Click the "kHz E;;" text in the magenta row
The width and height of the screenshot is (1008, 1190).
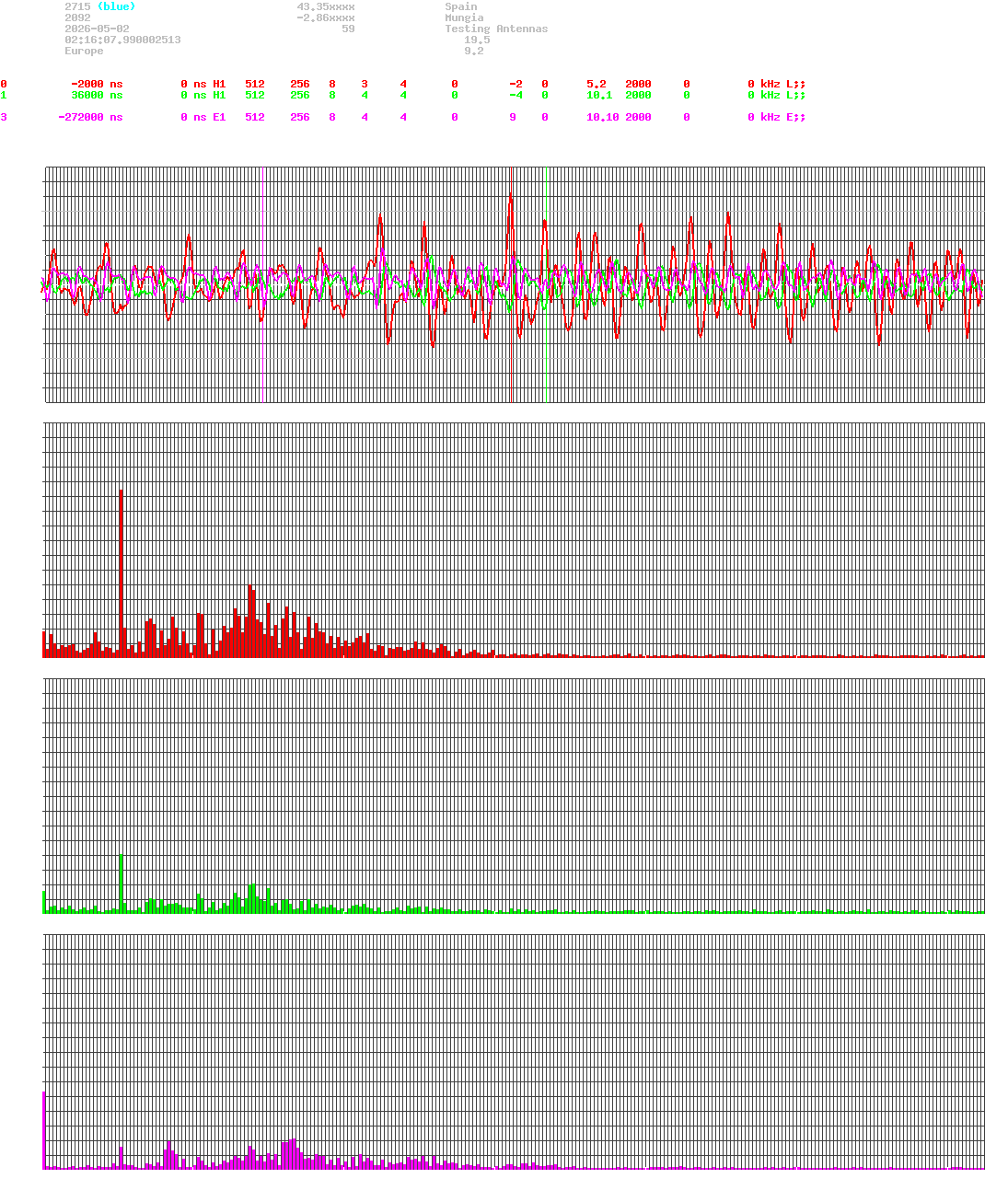(x=782, y=117)
